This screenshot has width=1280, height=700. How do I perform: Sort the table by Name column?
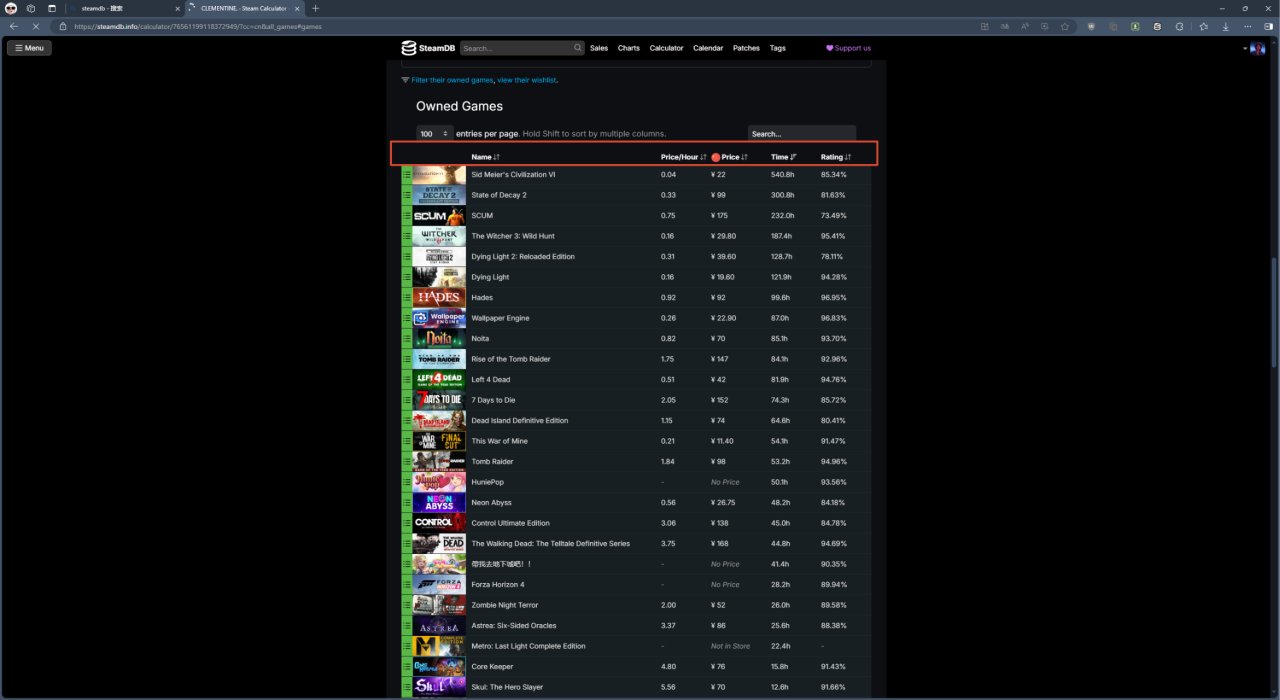485,157
